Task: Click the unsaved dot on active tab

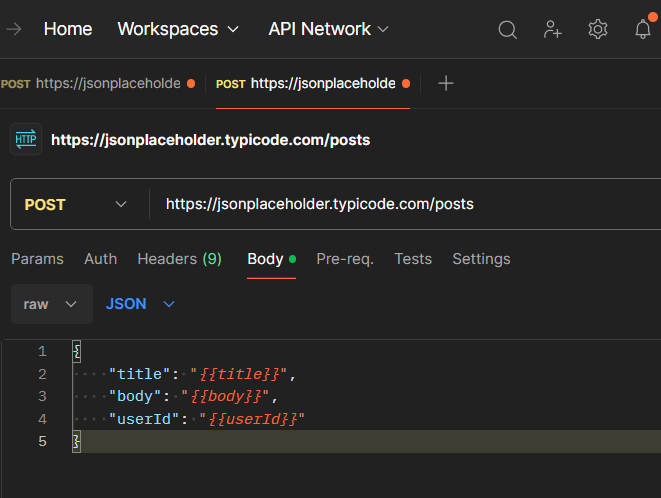Action: tap(405, 84)
